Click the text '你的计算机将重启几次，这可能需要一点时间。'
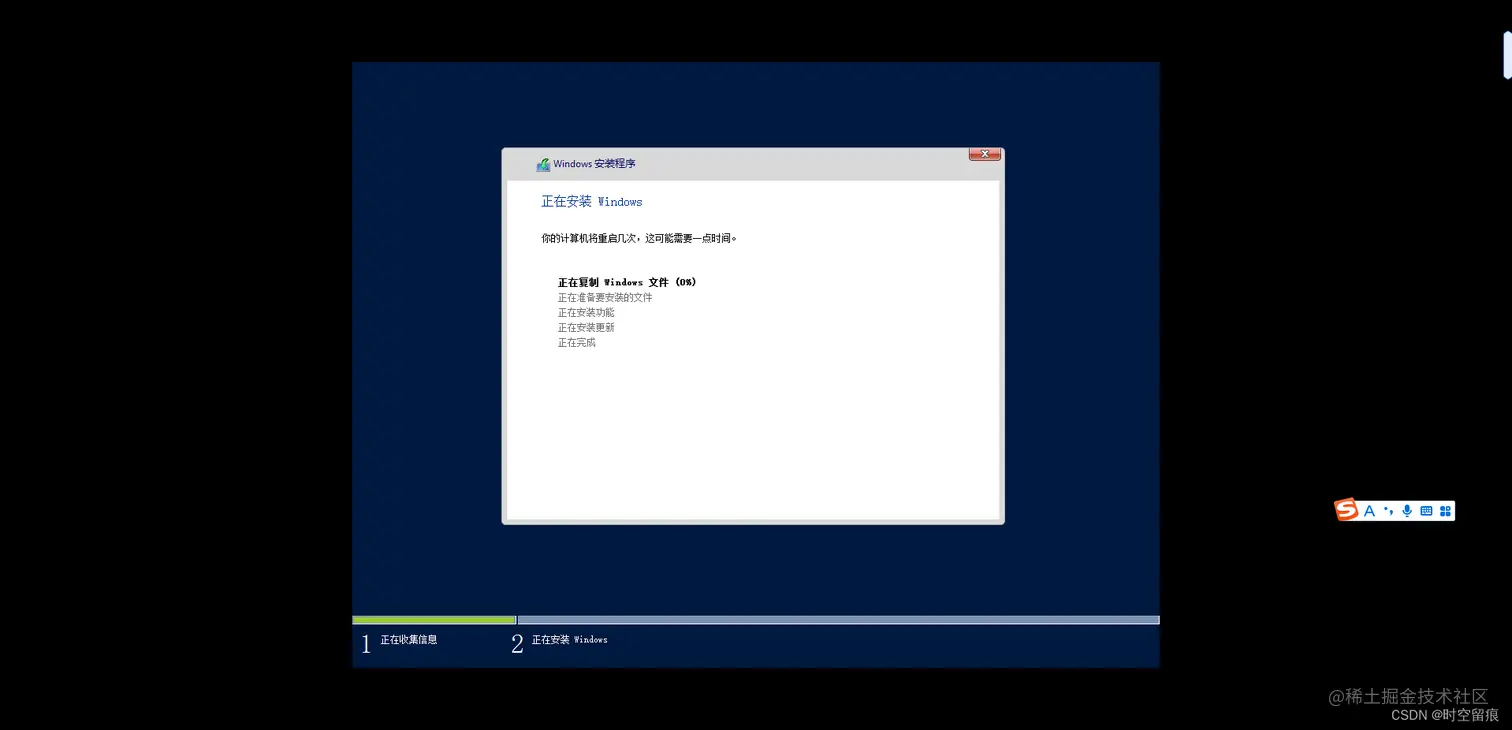Image resolution: width=1512 pixels, height=730 pixels. 639,239
